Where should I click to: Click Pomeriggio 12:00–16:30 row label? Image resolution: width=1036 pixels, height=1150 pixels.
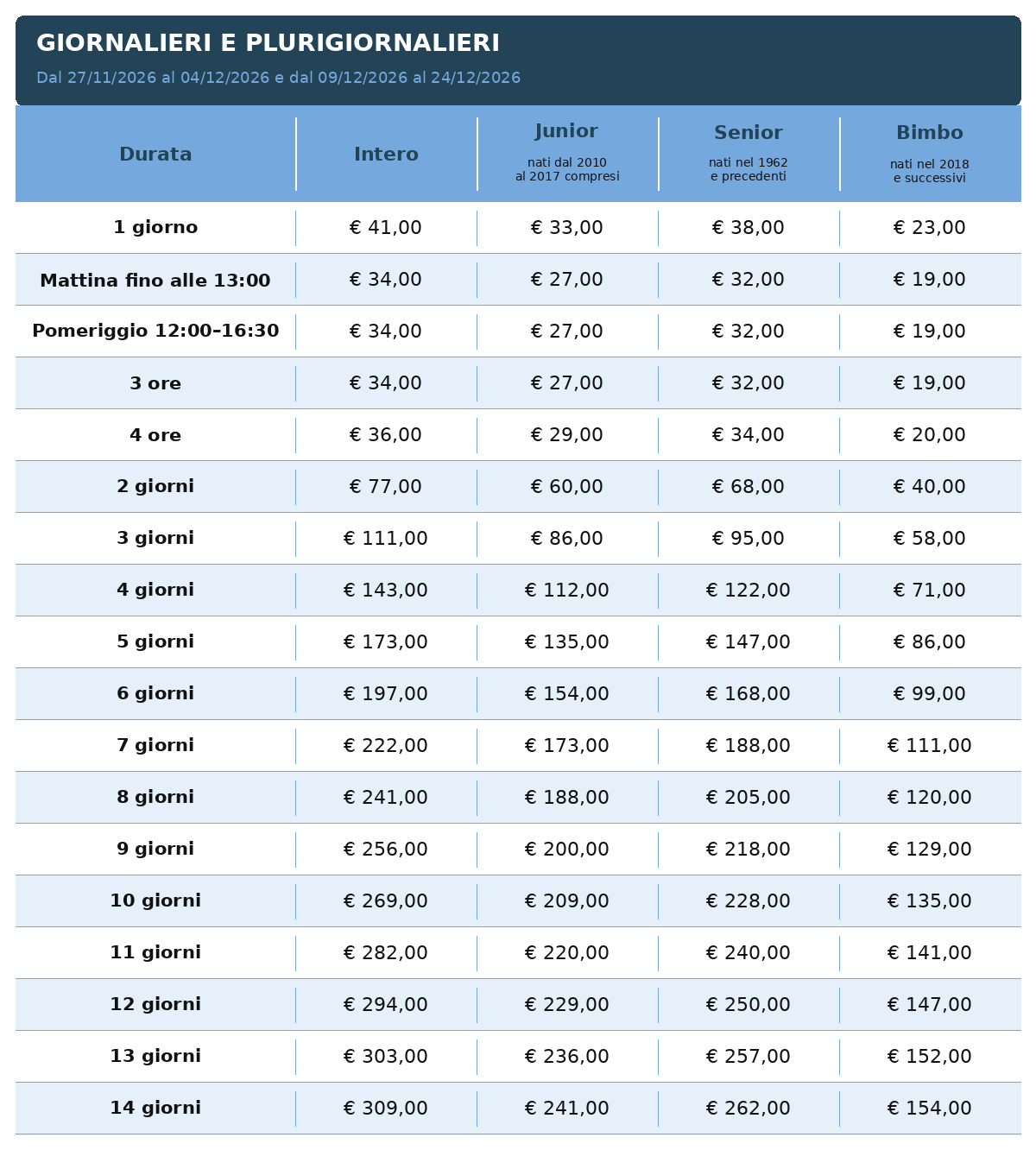click(x=155, y=332)
